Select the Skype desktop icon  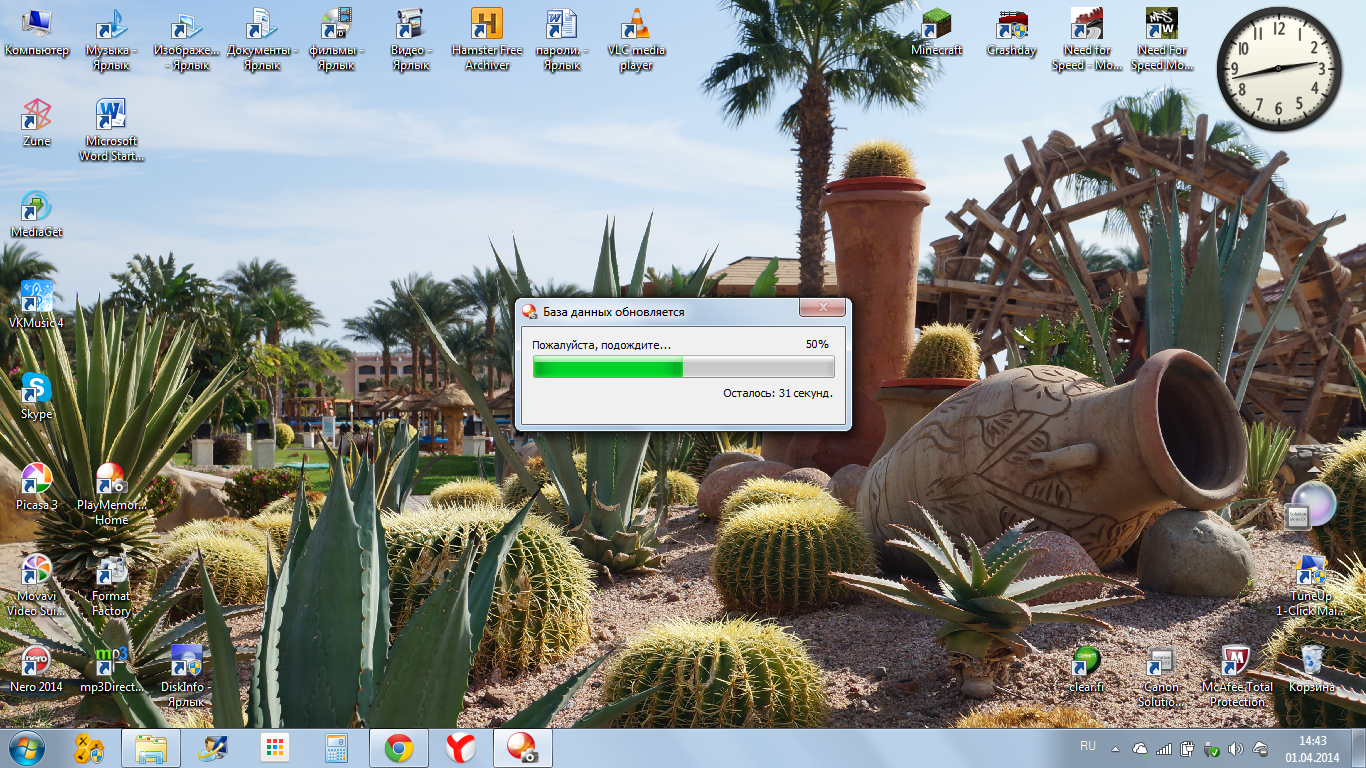[36, 390]
